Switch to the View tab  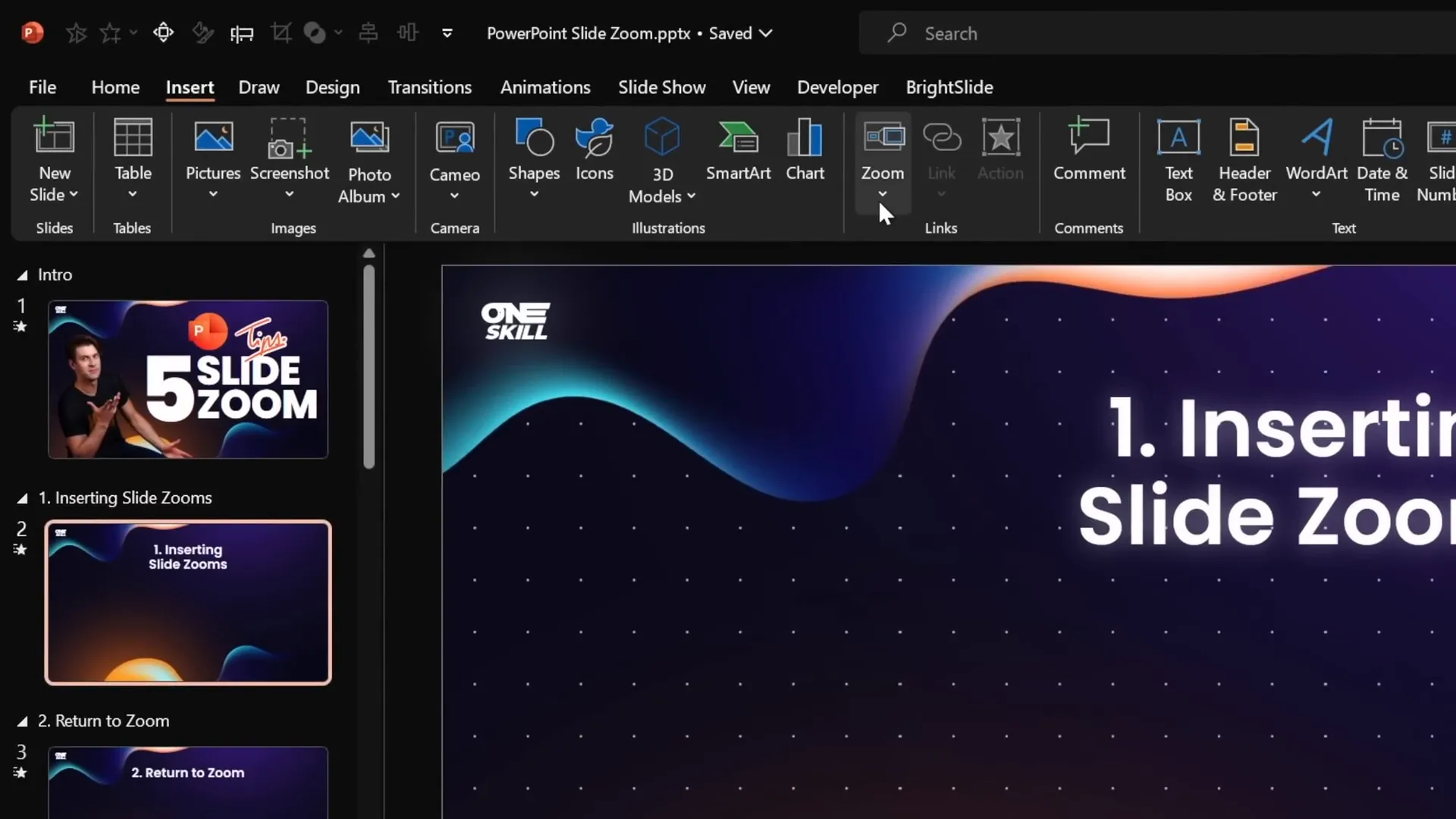[x=751, y=87]
